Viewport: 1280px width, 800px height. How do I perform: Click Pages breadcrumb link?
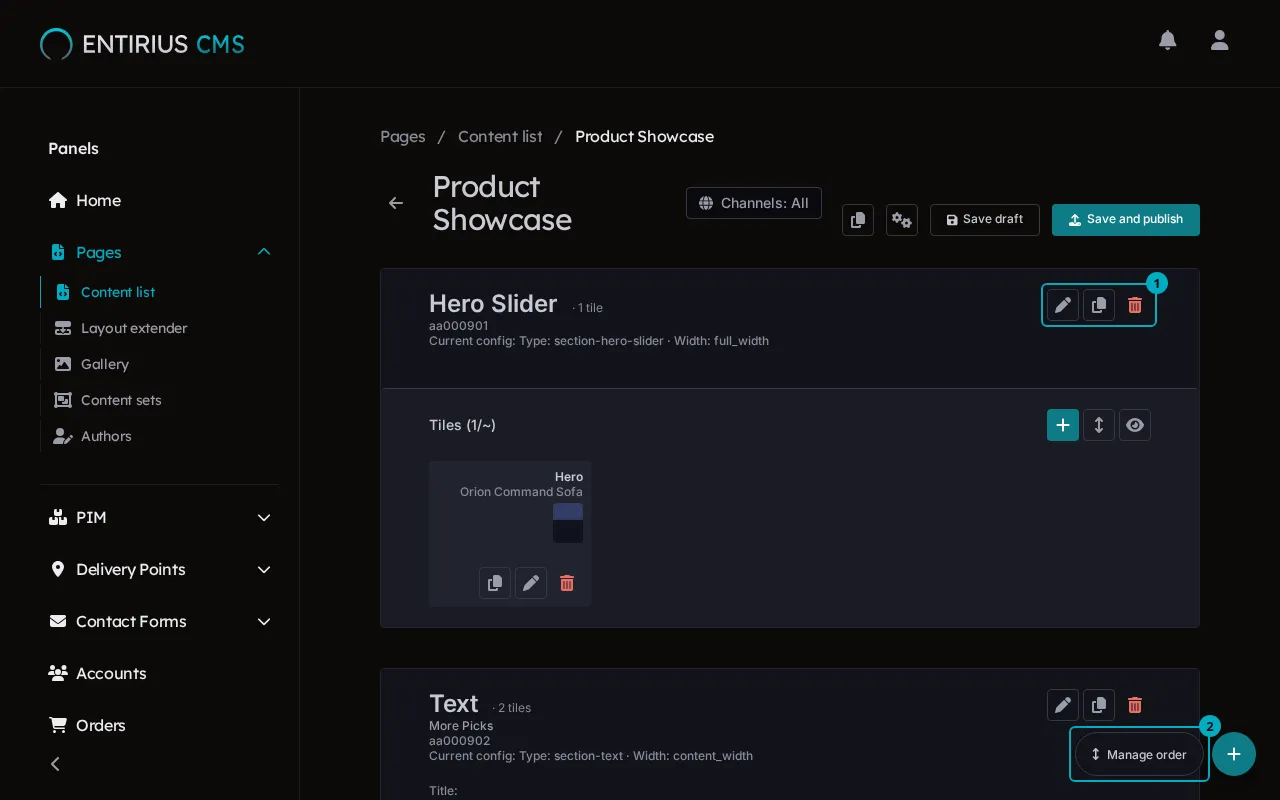[403, 137]
